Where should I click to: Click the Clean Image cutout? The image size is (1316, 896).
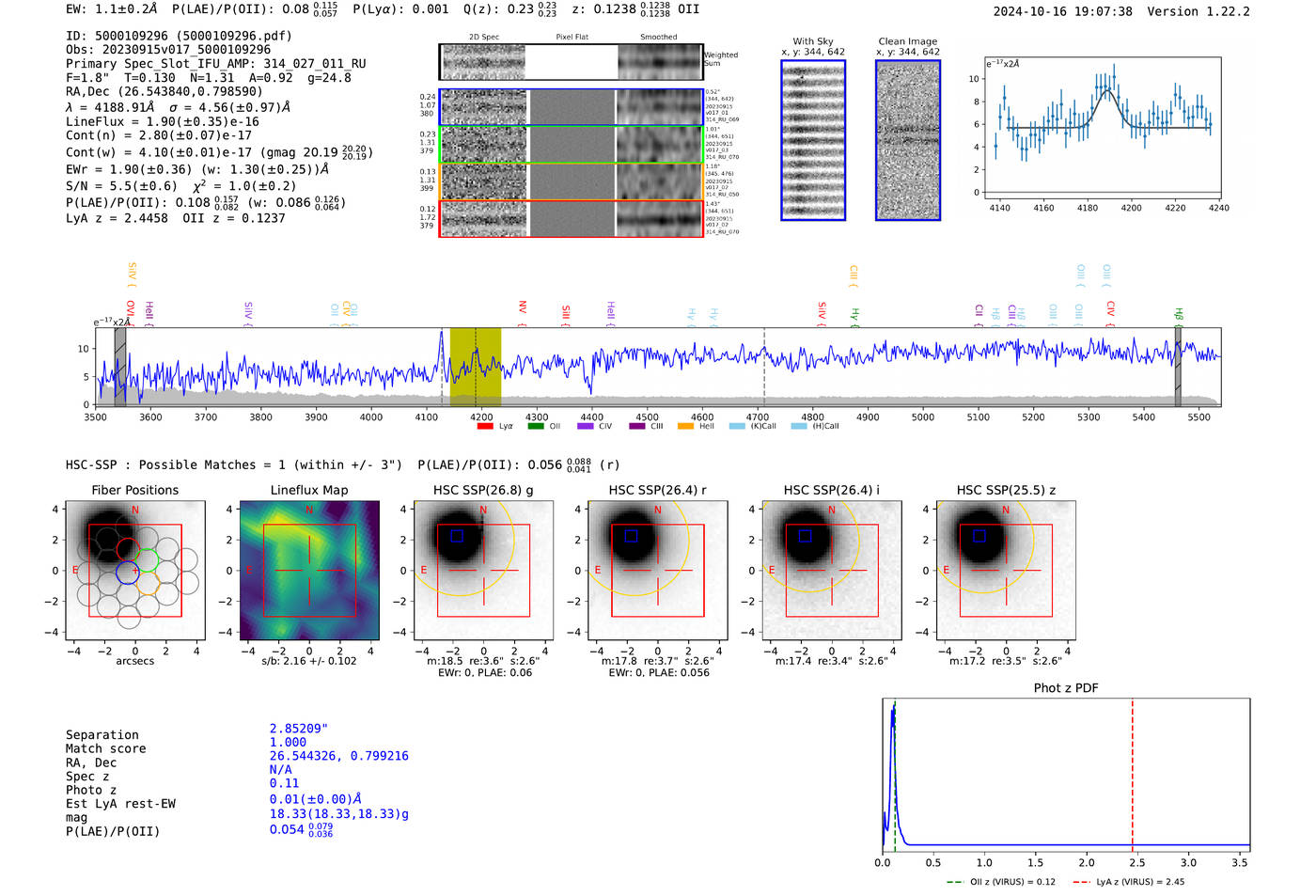click(908, 140)
